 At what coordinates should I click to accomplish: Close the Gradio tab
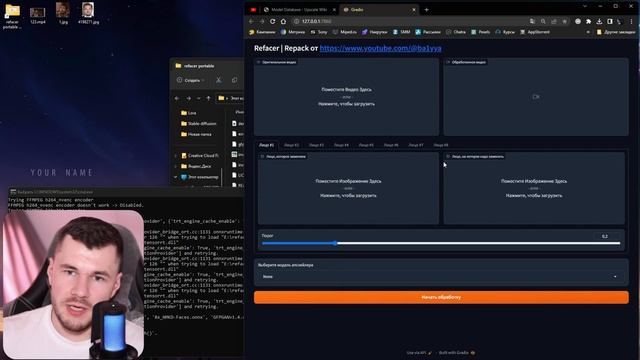[414, 9]
